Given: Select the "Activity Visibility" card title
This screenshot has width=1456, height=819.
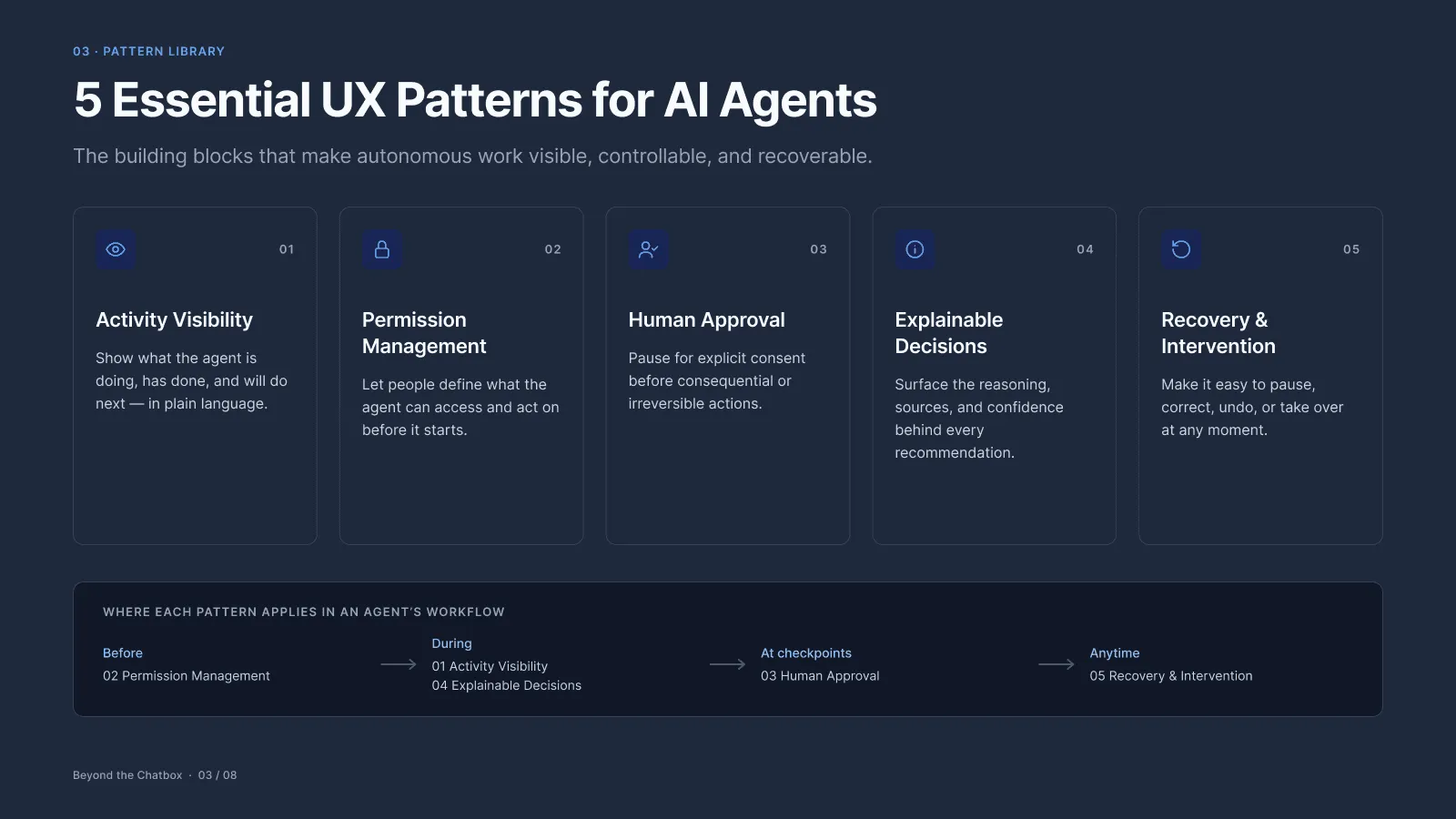Looking at the screenshot, I should (175, 320).
